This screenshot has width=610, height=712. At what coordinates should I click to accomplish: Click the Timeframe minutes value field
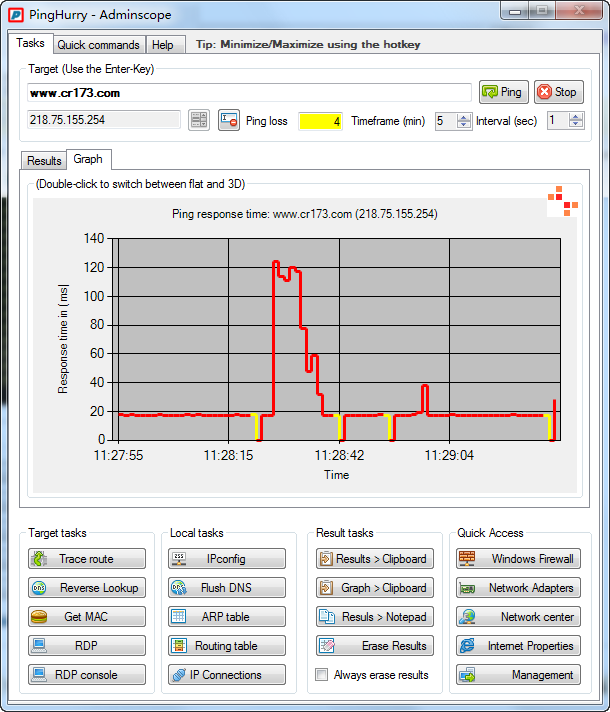446,121
